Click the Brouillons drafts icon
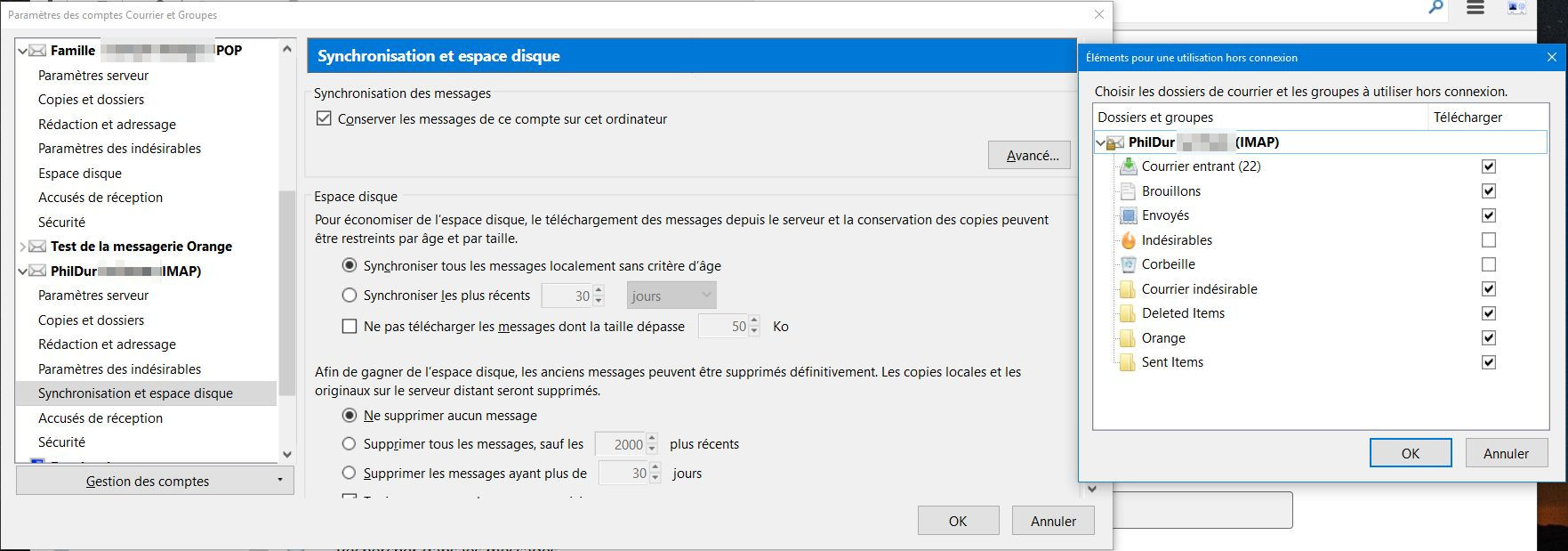The width and height of the screenshot is (1568, 551). tap(1128, 191)
